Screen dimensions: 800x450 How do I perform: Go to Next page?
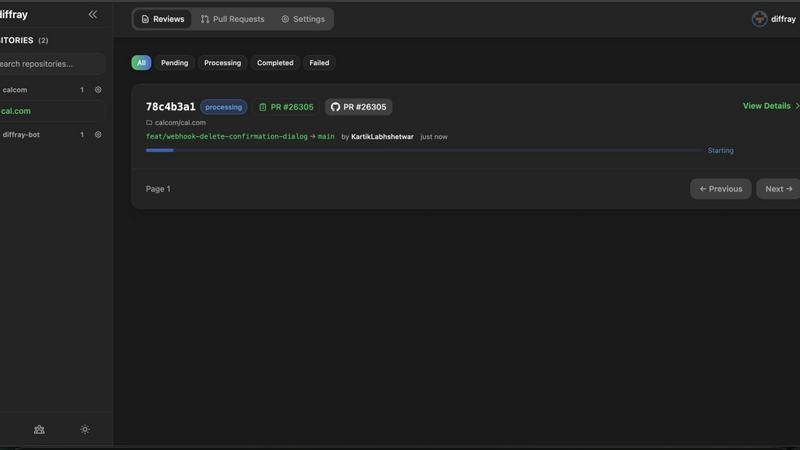coord(778,189)
